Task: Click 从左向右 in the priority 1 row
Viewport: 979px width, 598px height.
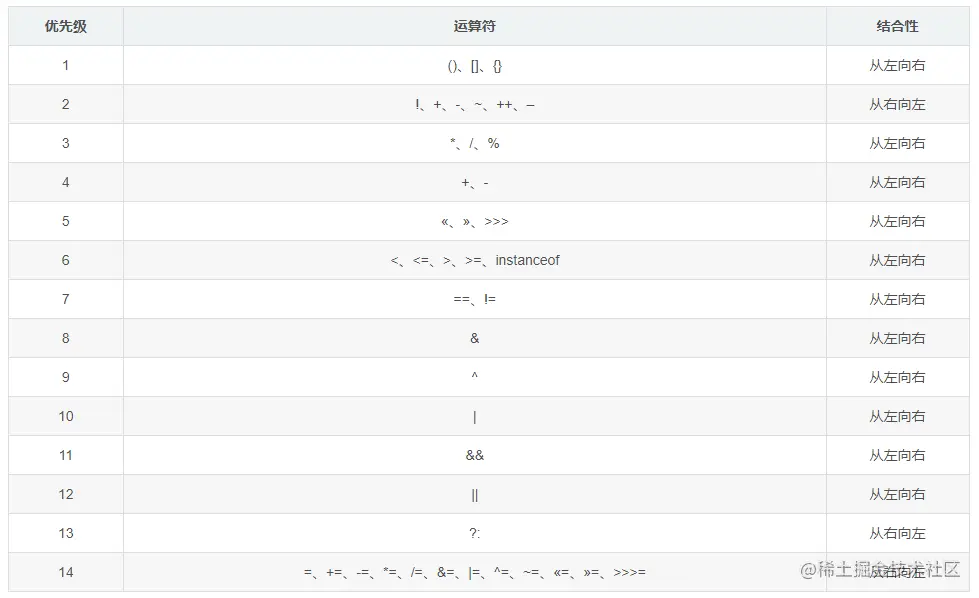Action: coord(897,65)
